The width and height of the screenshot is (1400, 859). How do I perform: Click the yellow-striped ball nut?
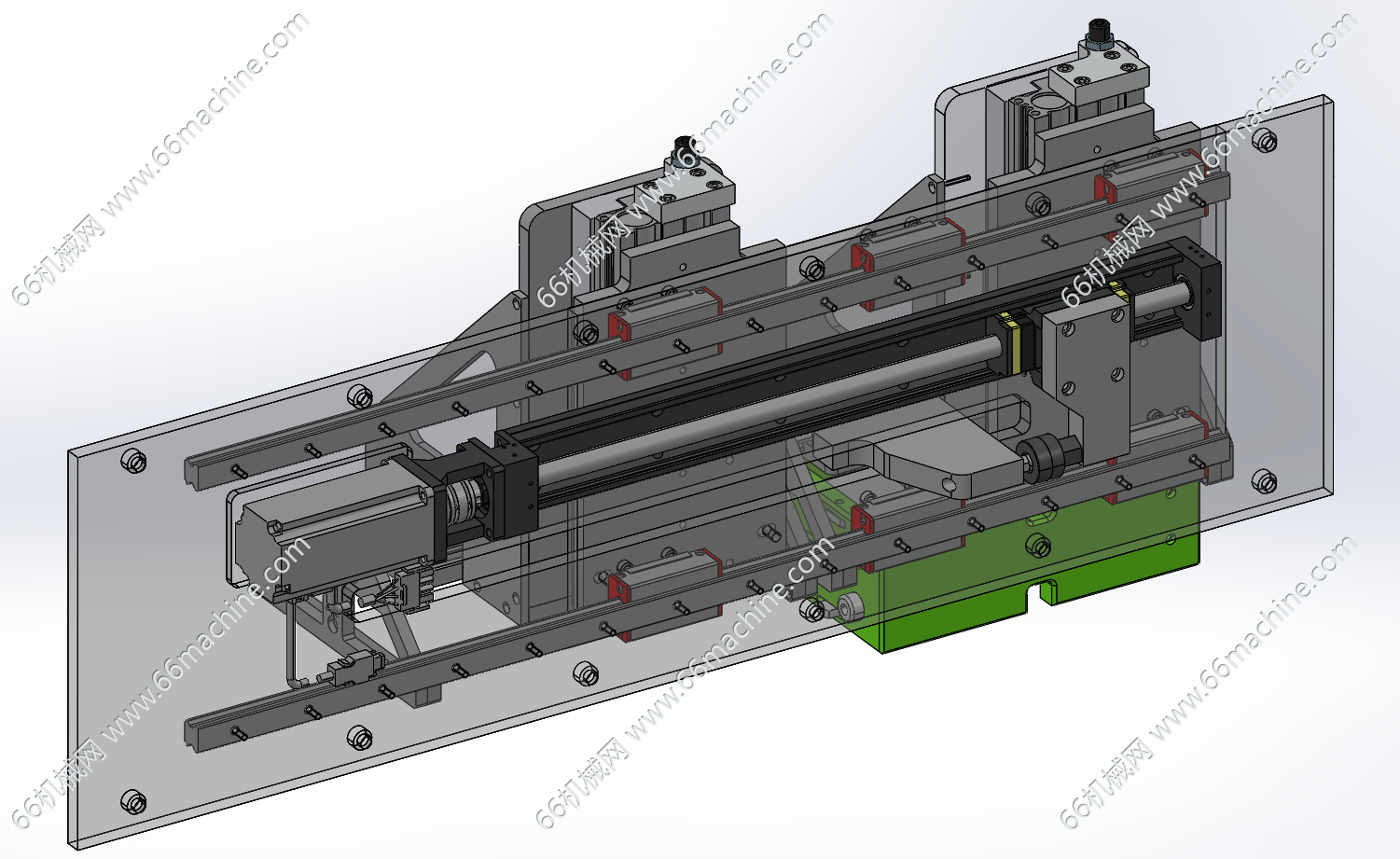click(x=1012, y=343)
